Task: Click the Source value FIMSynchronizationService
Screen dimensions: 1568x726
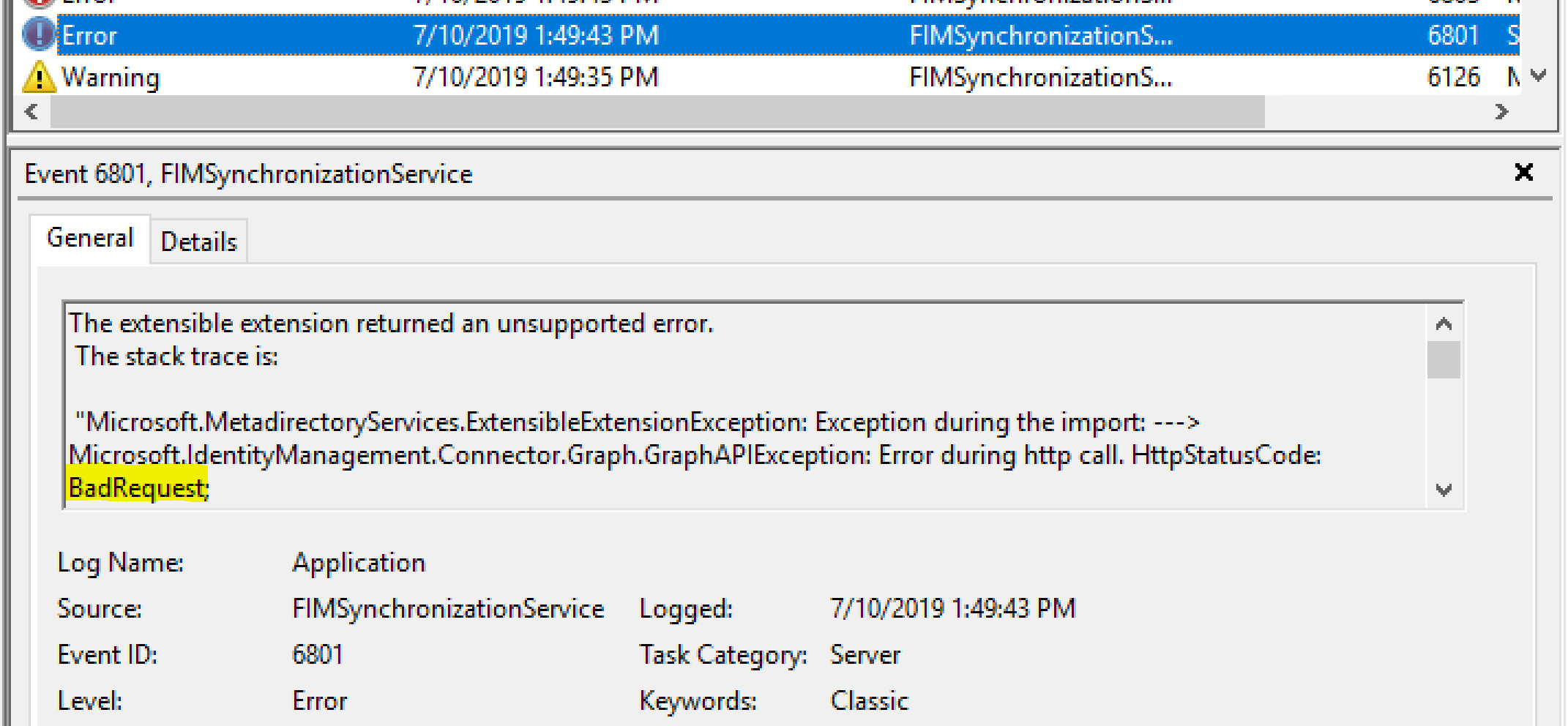Action: pos(448,609)
